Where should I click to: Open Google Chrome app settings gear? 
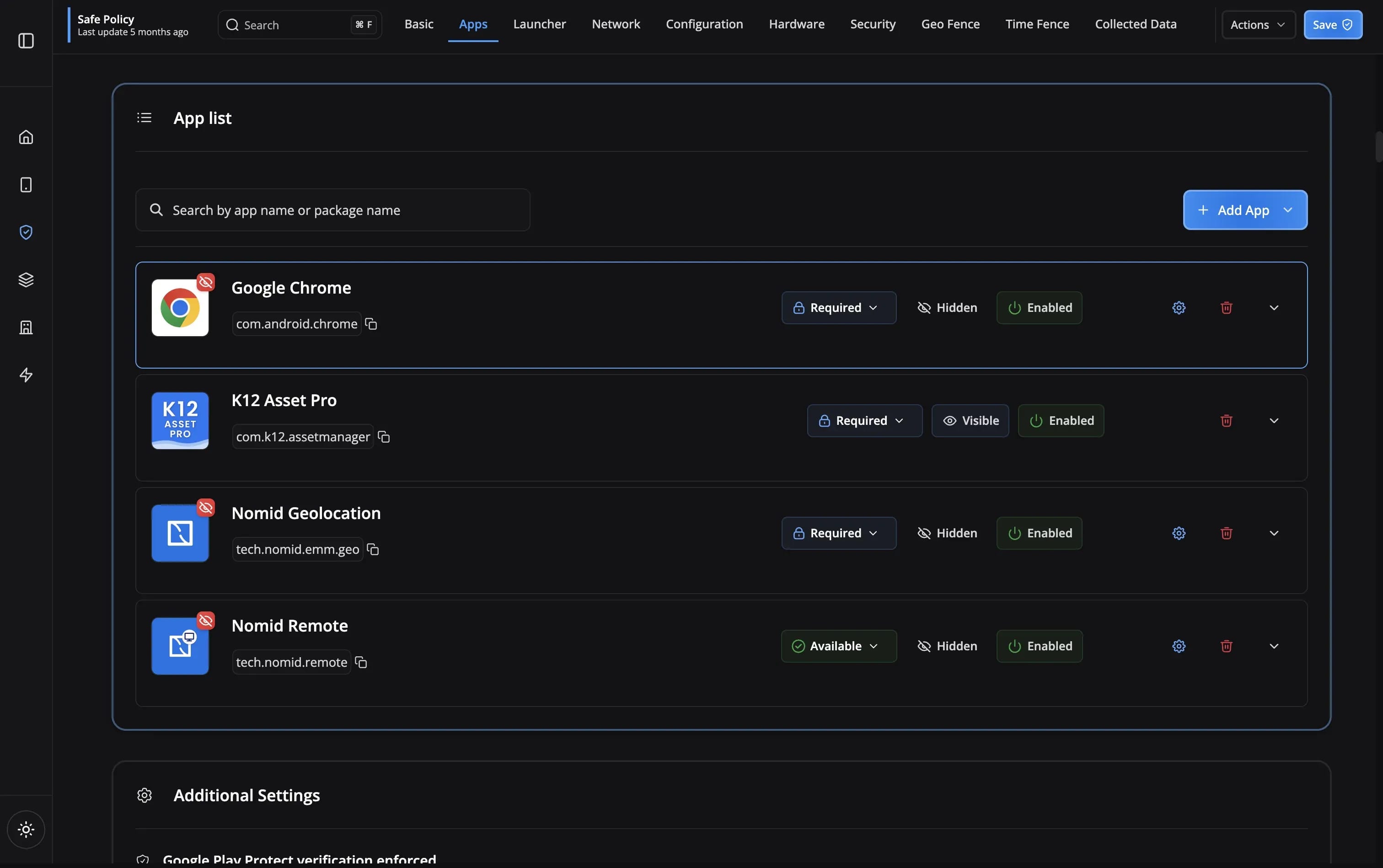tap(1179, 308)
